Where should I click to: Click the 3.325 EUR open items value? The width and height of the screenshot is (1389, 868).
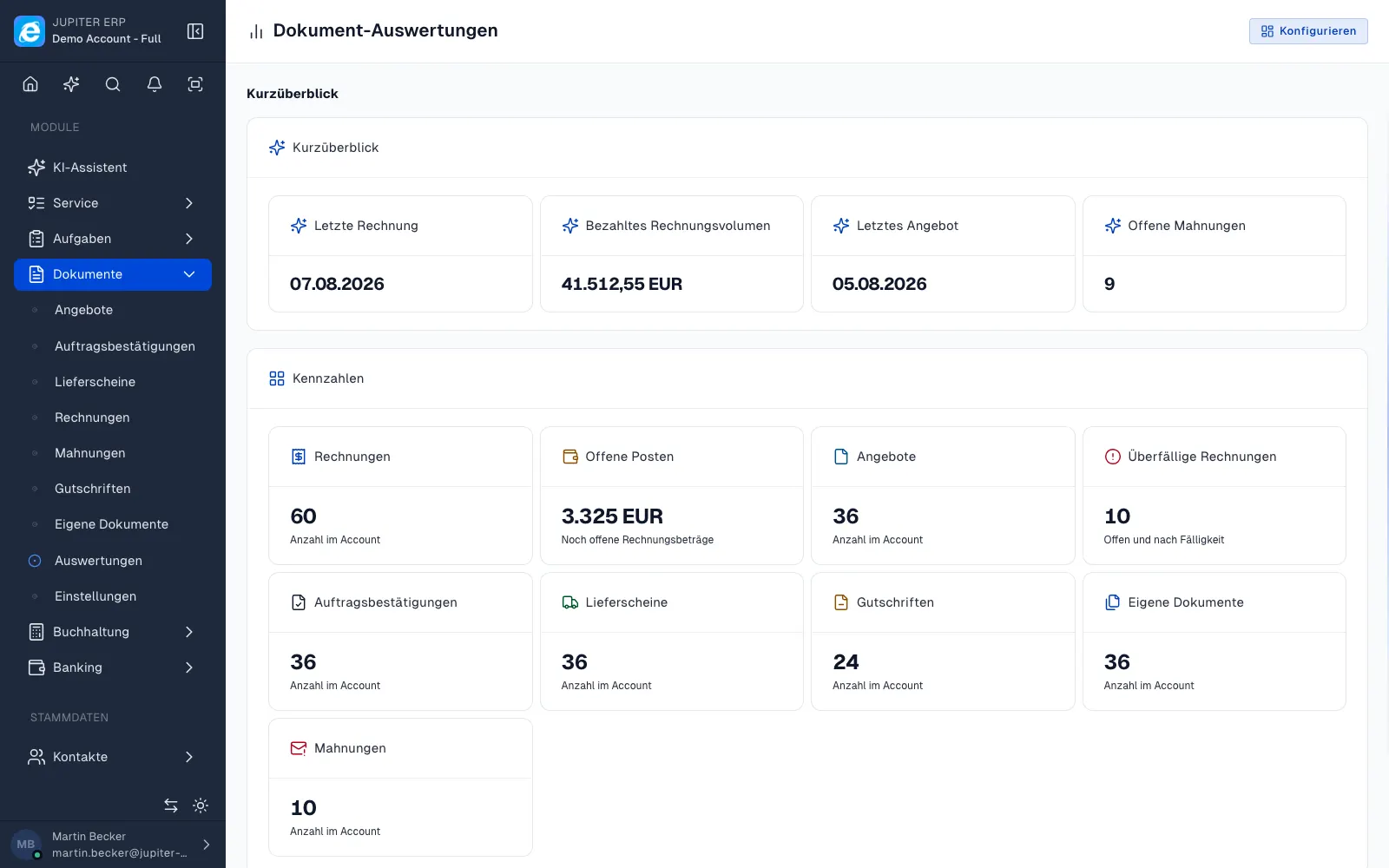[x=612, y=516]
